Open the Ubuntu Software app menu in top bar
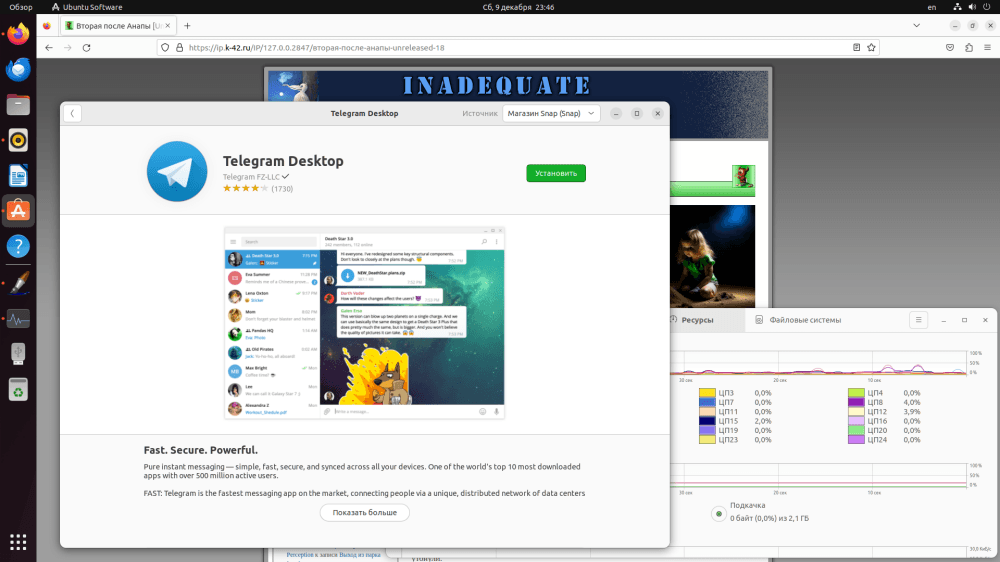Viewport: 1000px width, 562px height. point(87,7)
